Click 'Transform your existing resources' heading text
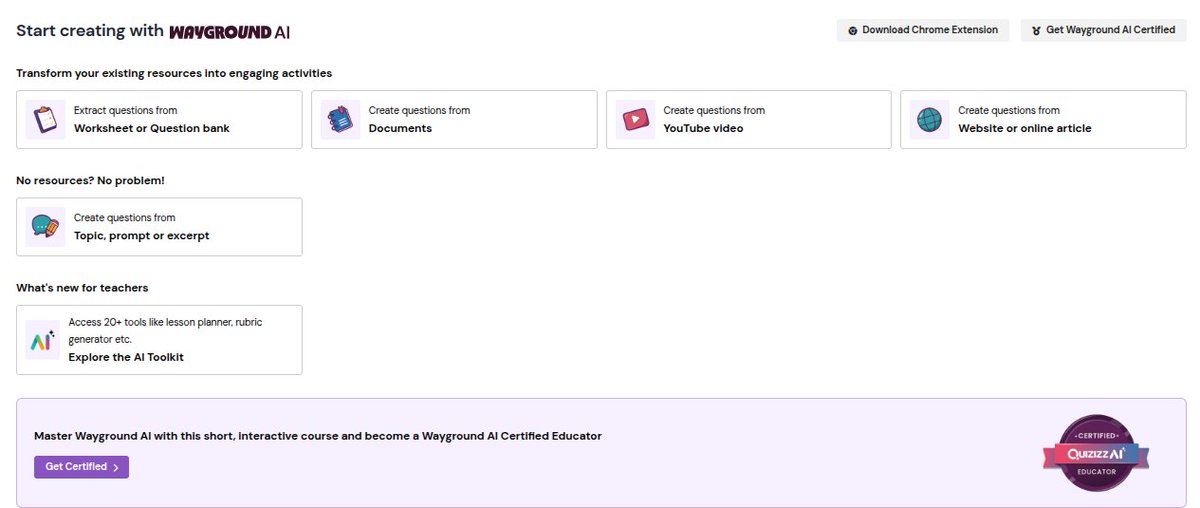 coord(174,73)
